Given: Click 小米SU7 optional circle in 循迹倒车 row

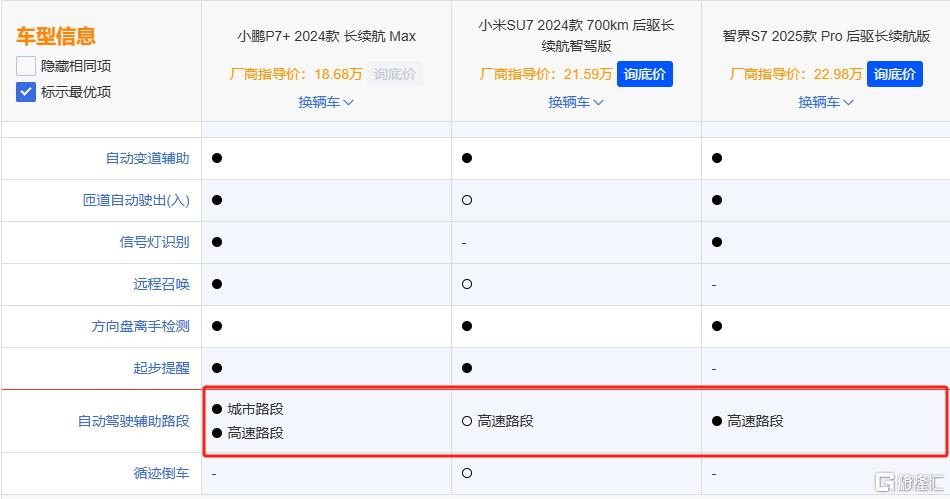Looking at the screenshot, I should click(467, 473).
